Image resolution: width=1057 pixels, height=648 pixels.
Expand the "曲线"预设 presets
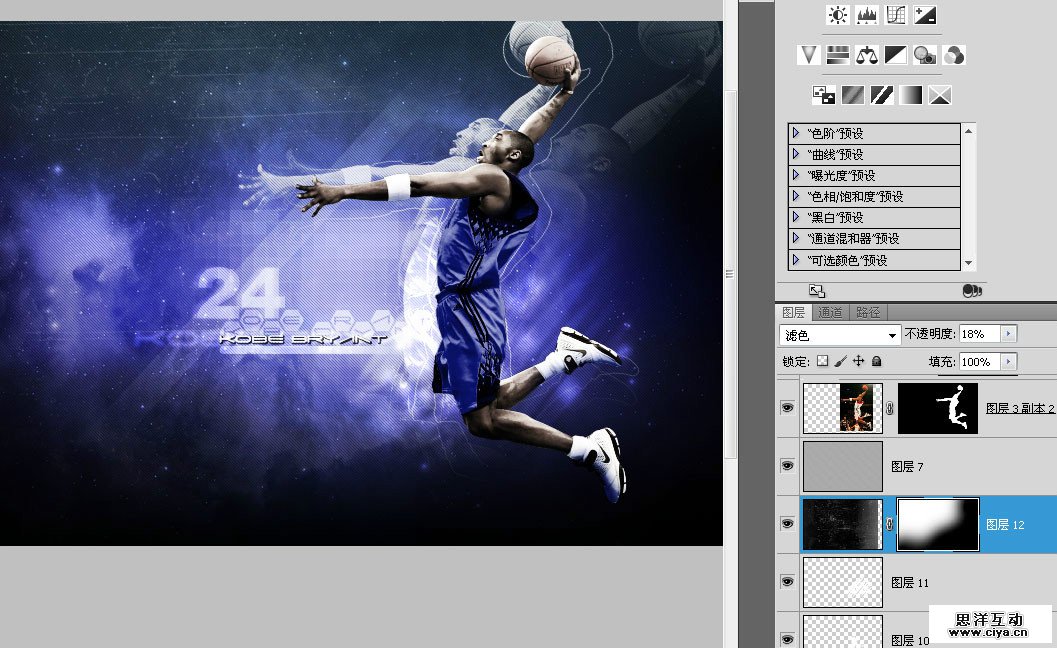point(796,154)
